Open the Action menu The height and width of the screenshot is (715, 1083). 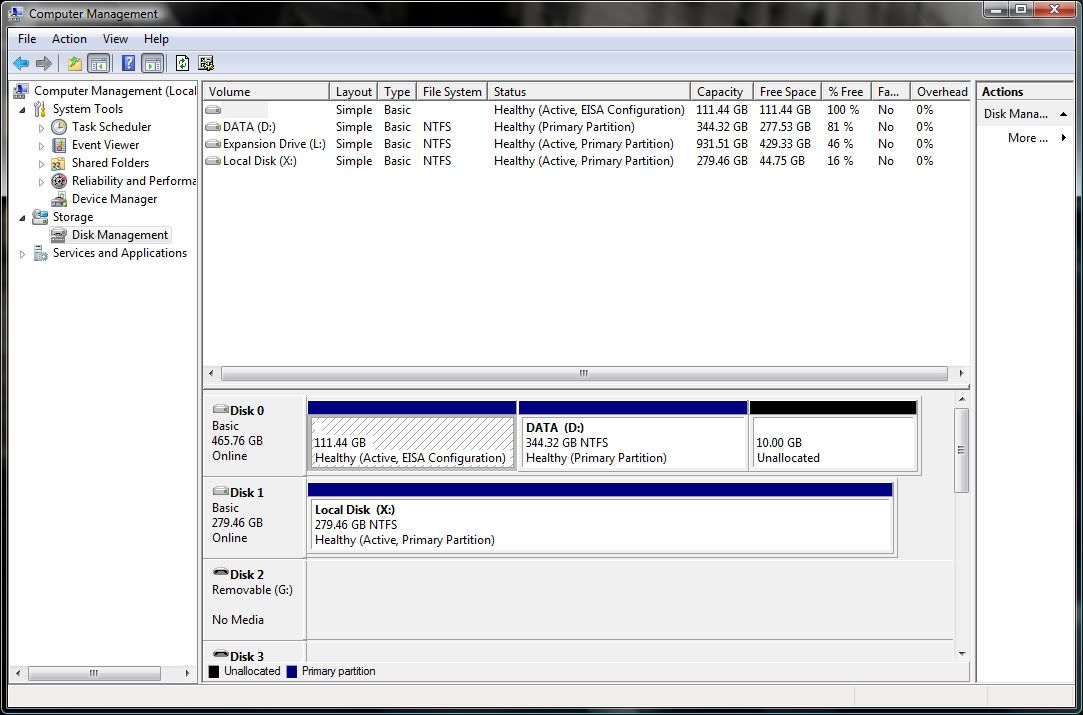click(69, 39)
